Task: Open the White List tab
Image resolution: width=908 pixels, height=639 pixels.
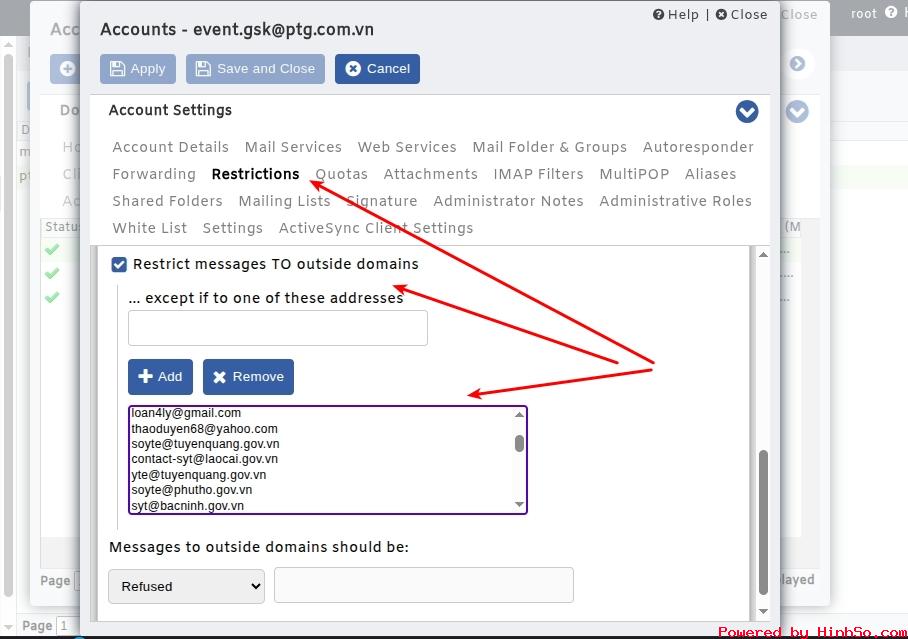Action: 149,228
